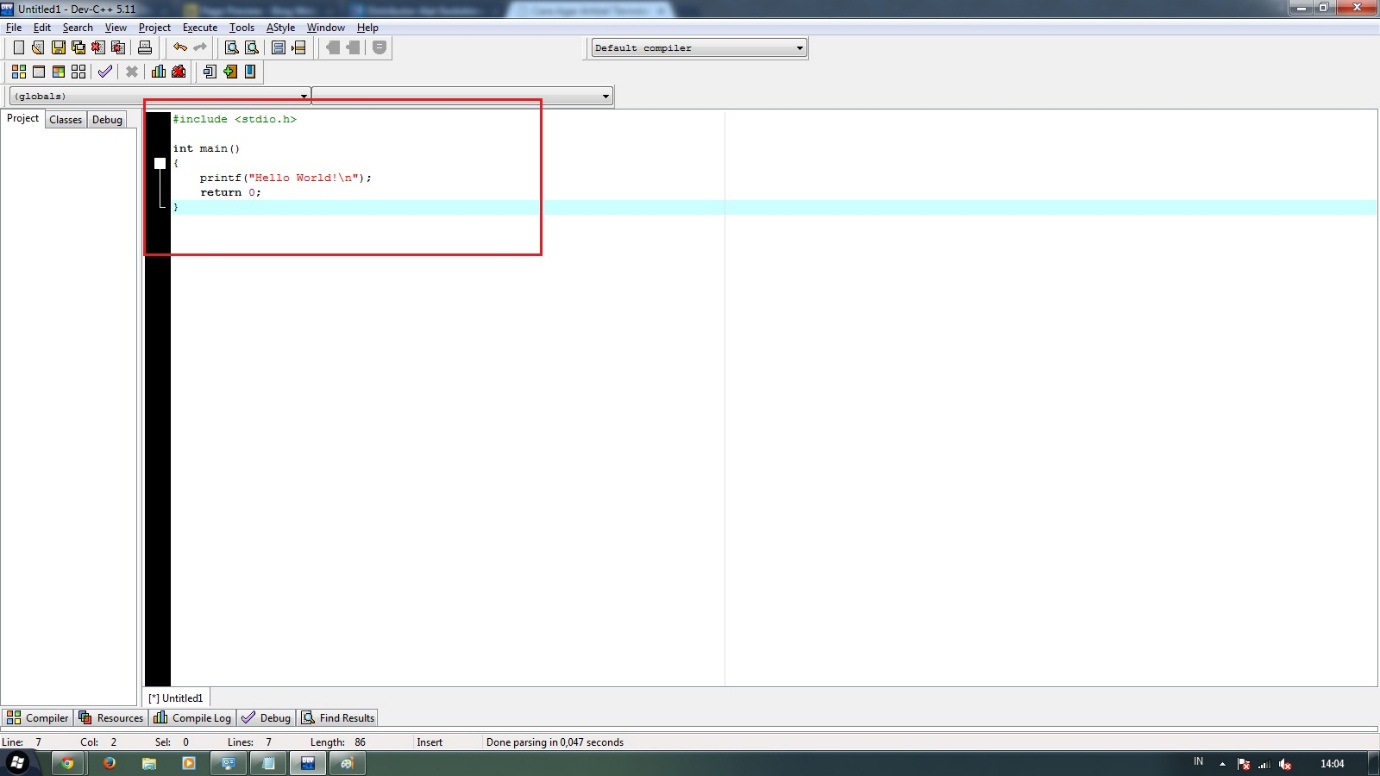
Task: Click the Save icon in the toolbar
Action: point(58,47)
